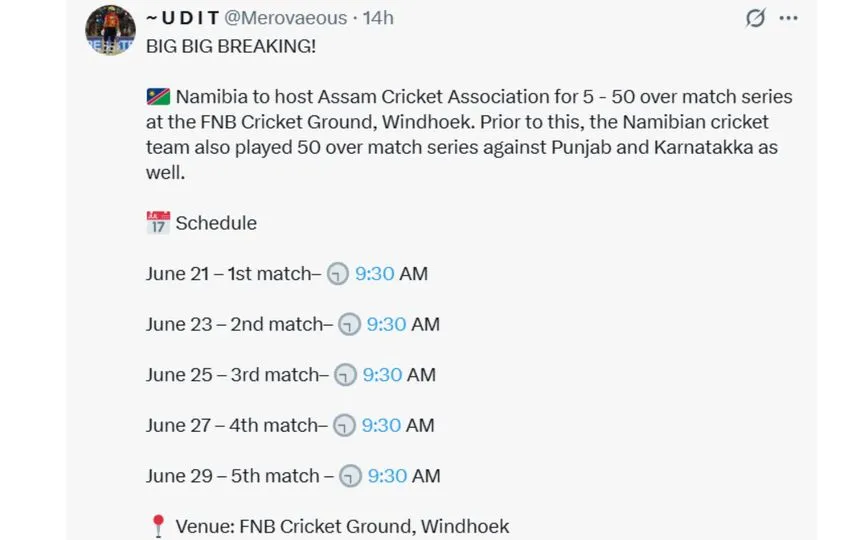864x540 pixels.
Task: Open the 9:30 link for June 21
Action: (x=375, y=274)
